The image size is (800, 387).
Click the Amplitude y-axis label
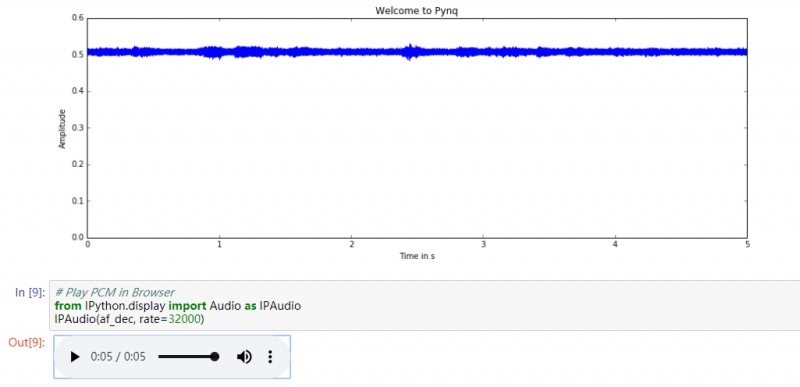pos(62,128)
